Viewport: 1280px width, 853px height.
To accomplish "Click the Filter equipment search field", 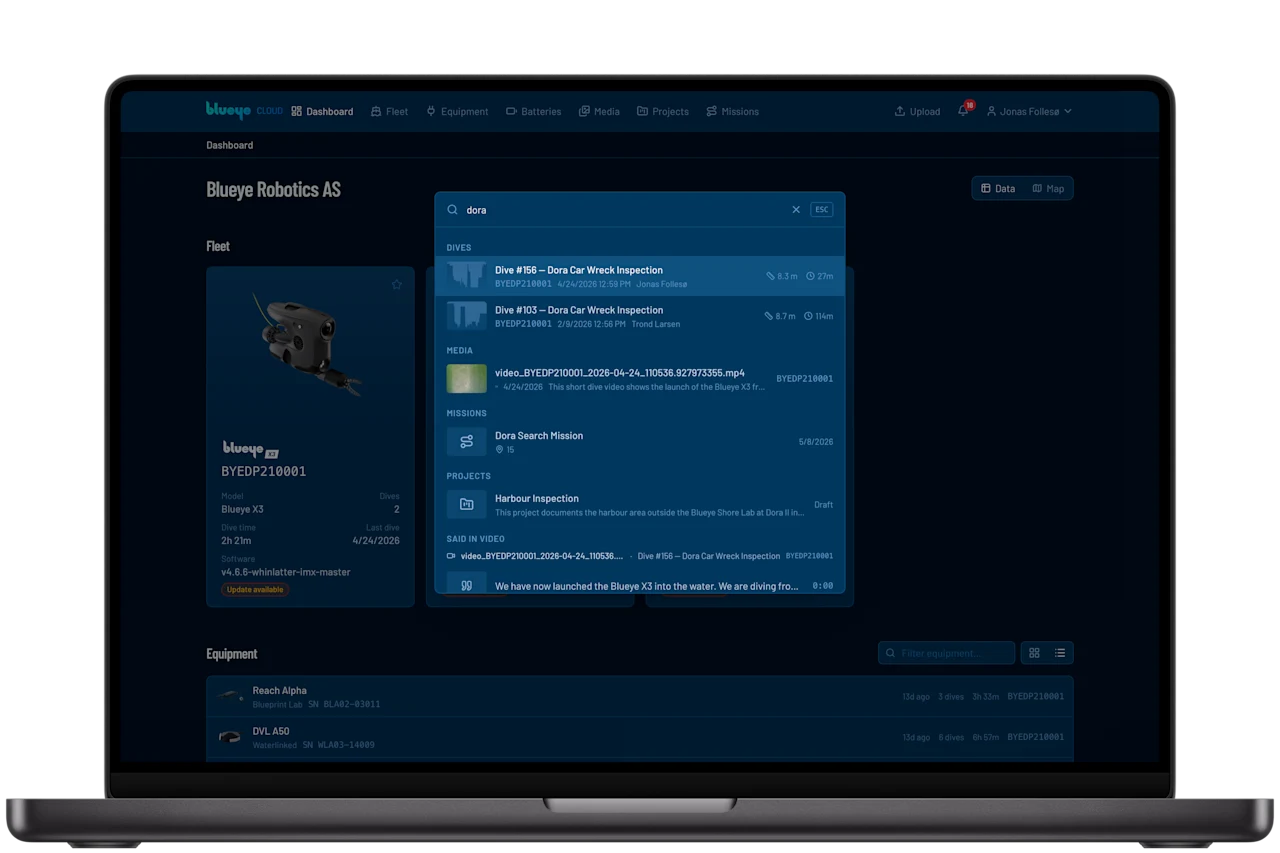I will click(946, 653).
